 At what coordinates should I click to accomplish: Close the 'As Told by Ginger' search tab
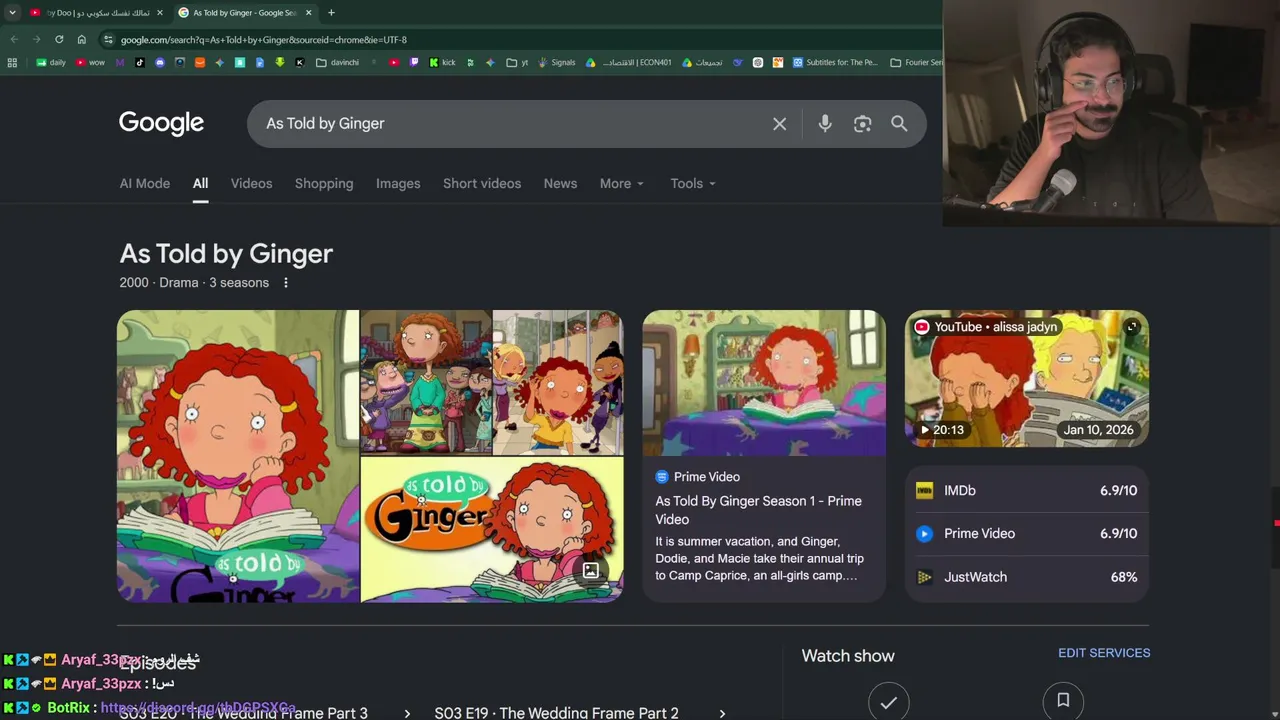pyautogui.click(x=308, y=13)
